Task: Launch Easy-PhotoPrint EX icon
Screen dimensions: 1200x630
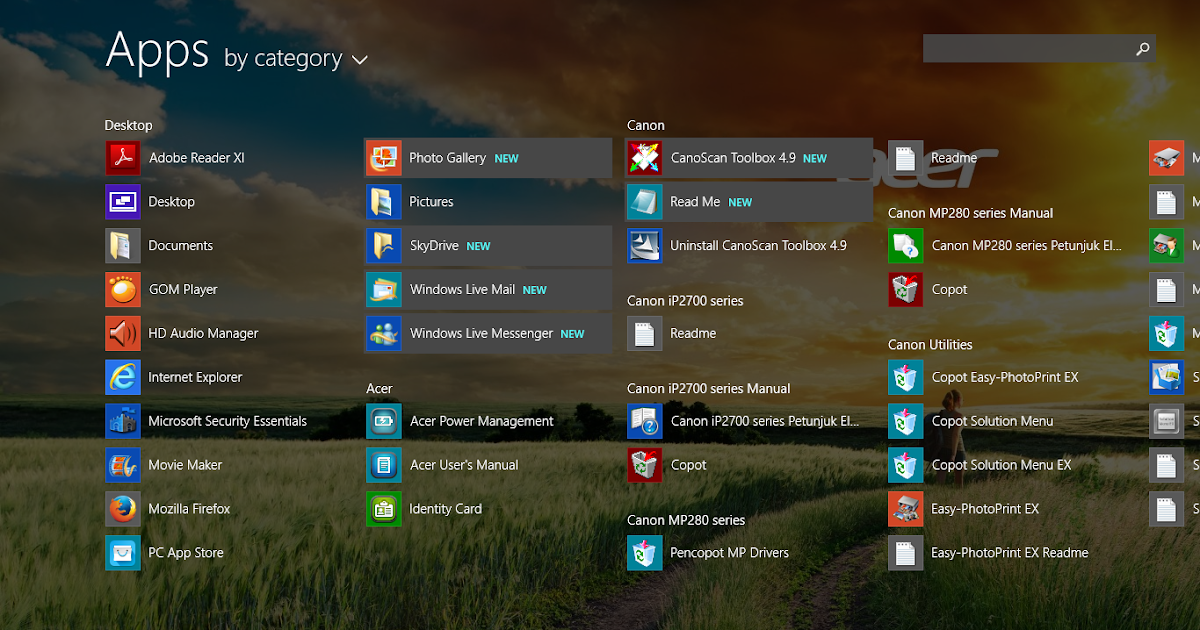Action: click(x=906, y=509)
